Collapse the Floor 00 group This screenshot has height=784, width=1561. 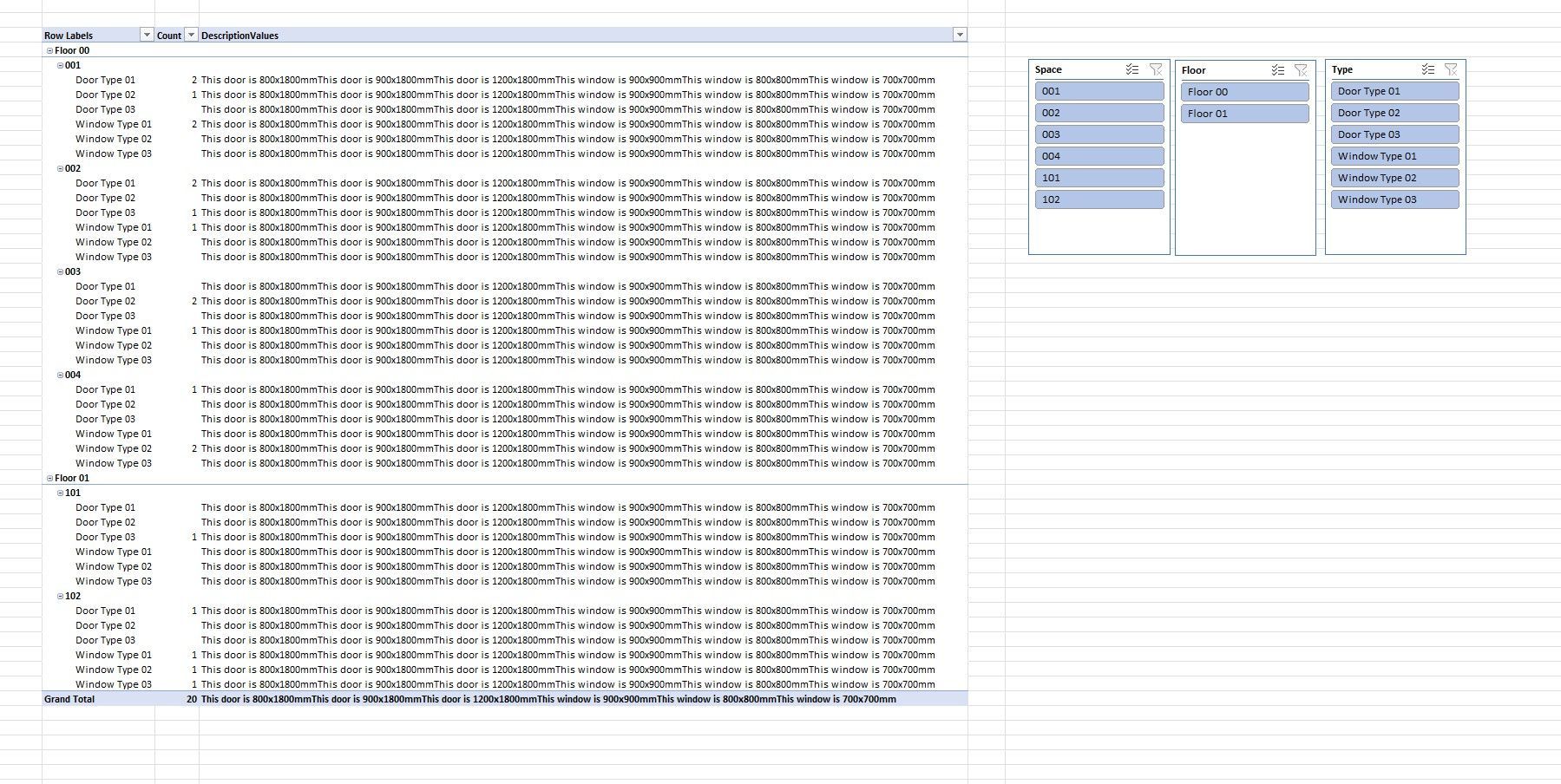pyautogui.click(x=49, y=50)
